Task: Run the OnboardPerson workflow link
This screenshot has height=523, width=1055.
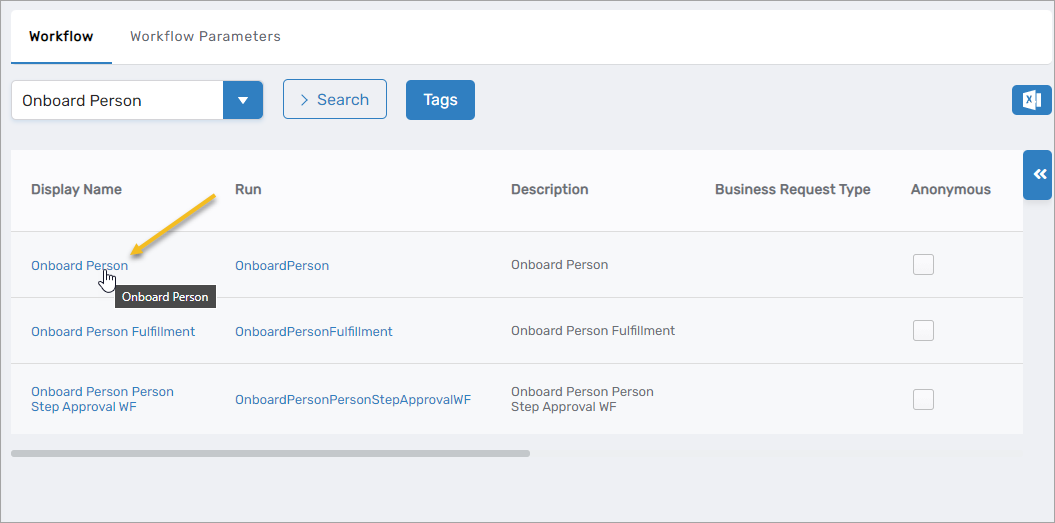Action: [x=282, y=265]
